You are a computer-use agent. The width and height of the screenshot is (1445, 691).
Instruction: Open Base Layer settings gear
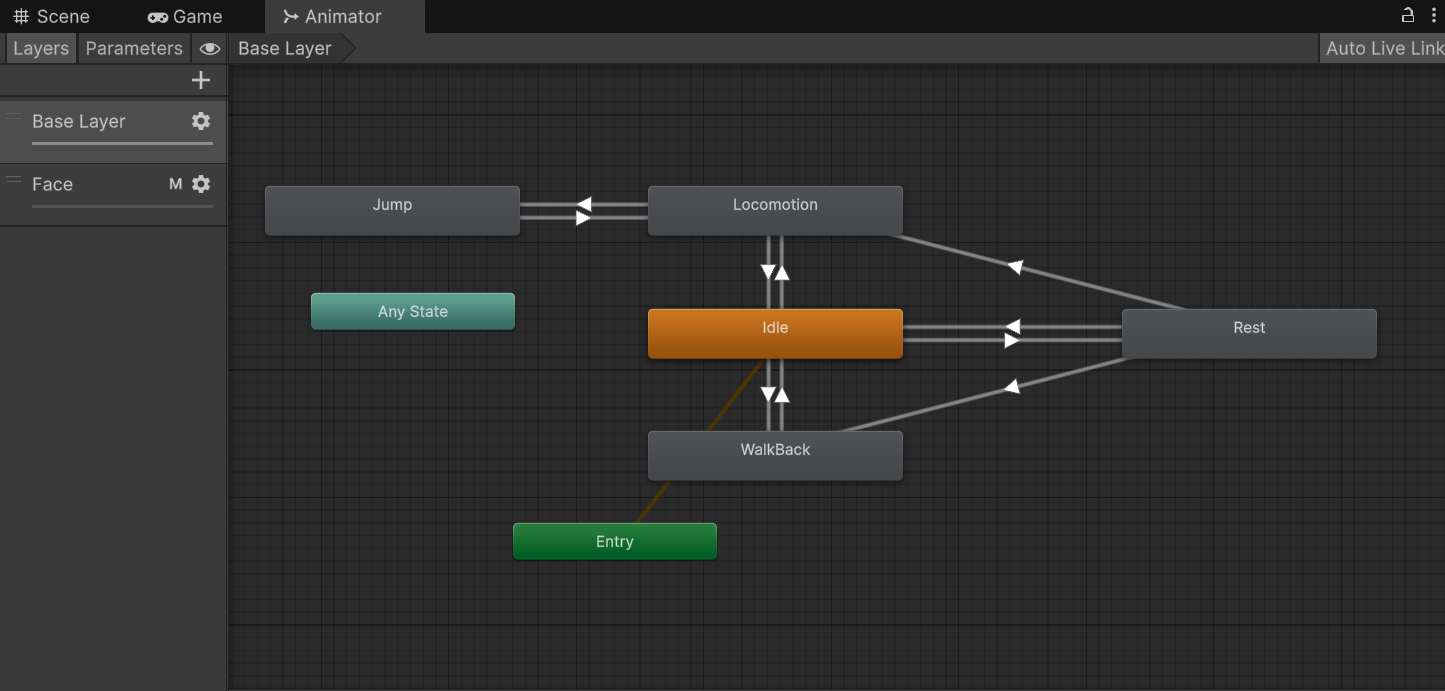[201, 121]
